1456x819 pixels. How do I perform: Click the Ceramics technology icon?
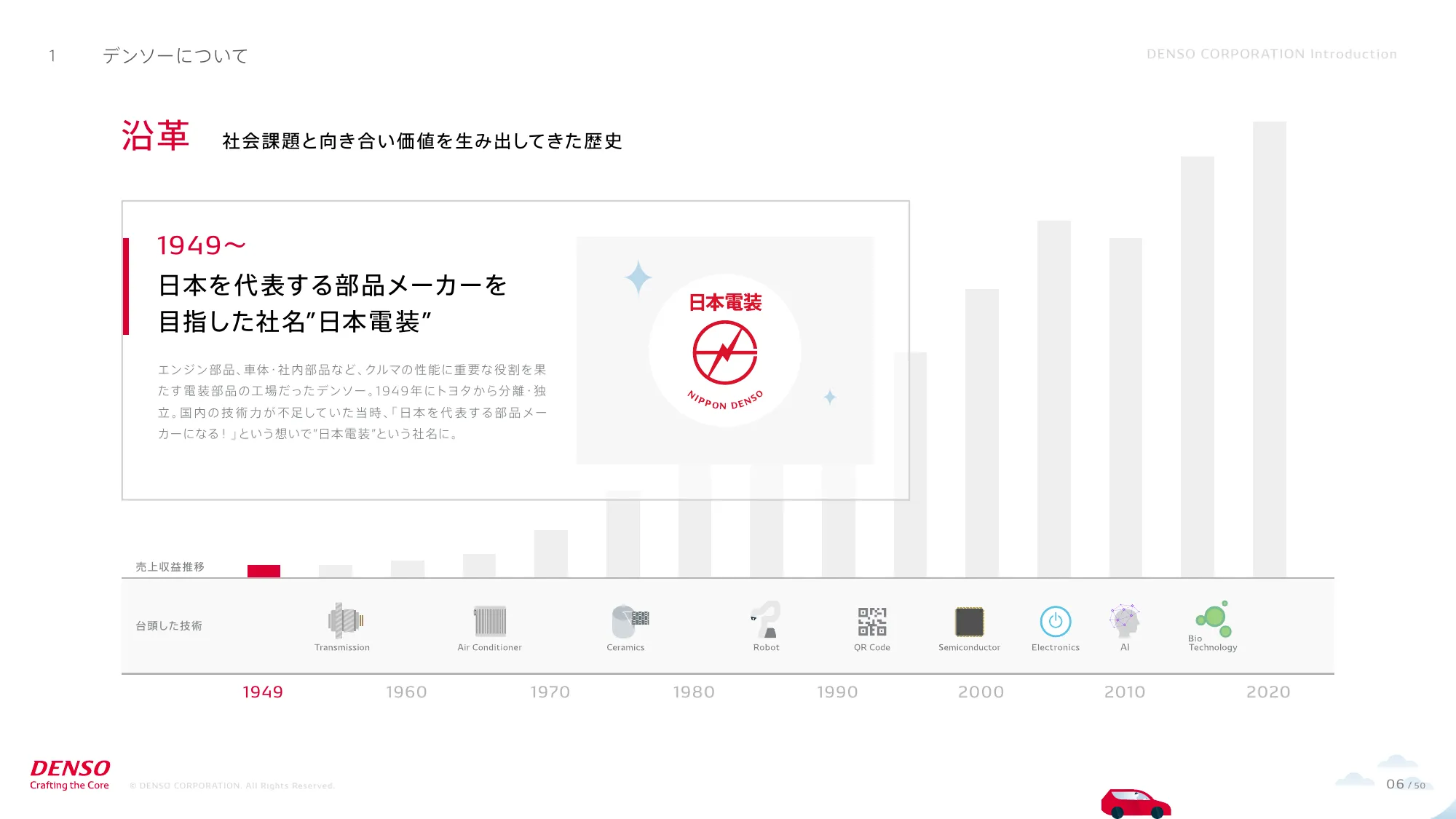click(x=625, y=620)
